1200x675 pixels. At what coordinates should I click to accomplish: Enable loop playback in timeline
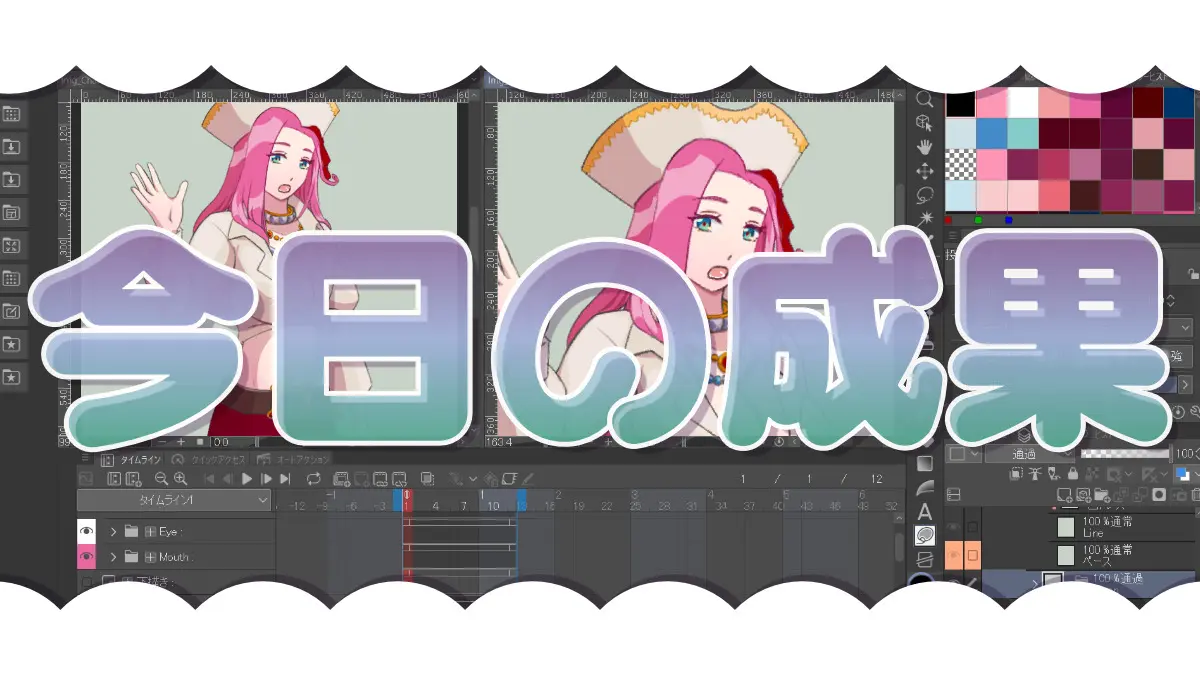313,480
